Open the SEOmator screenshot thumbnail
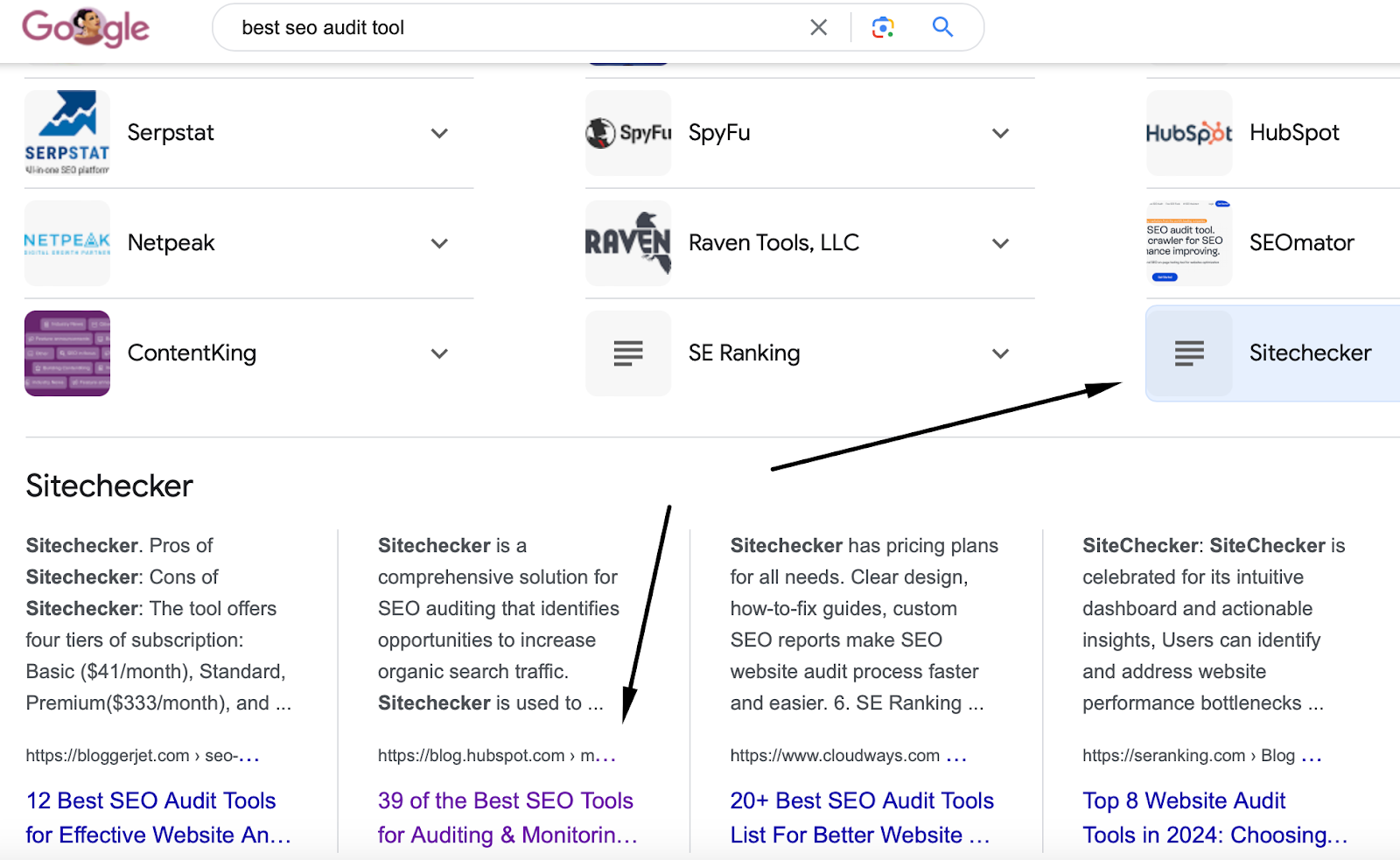 click(x=1189, y=243)
